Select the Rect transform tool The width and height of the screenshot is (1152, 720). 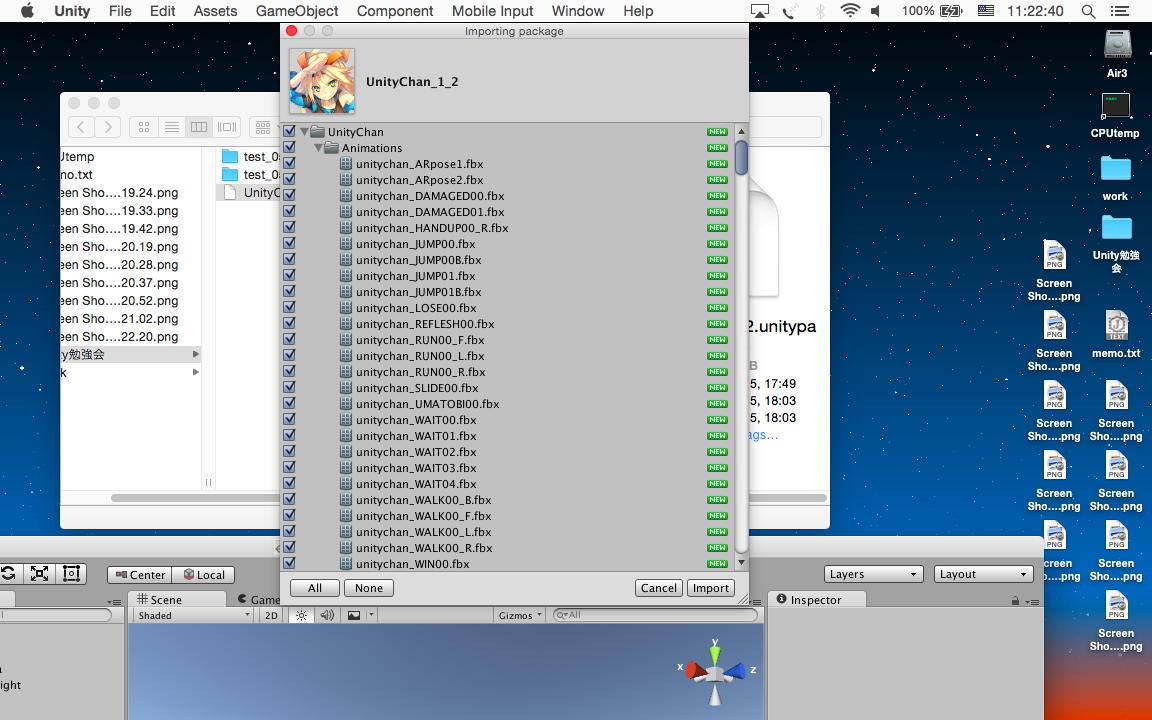pyautogui.click(x=72, y=574)
